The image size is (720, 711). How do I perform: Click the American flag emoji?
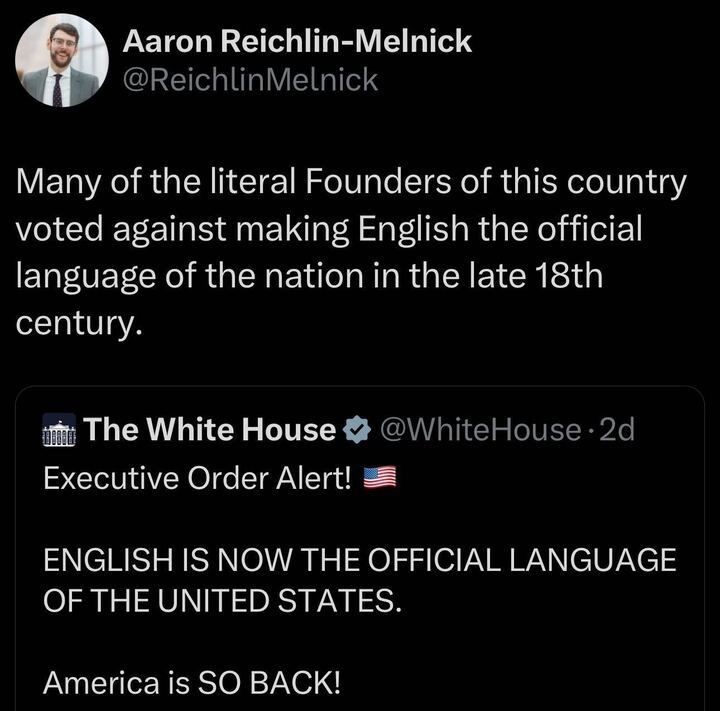(380, 478)
